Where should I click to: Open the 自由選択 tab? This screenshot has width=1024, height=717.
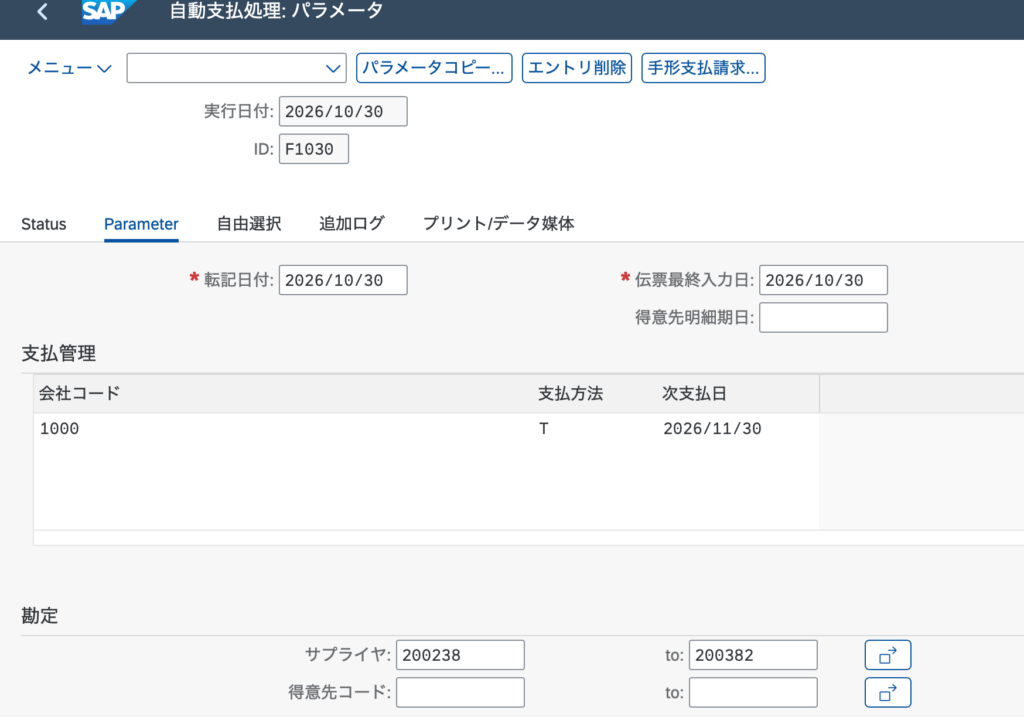[x=249, y=224]
